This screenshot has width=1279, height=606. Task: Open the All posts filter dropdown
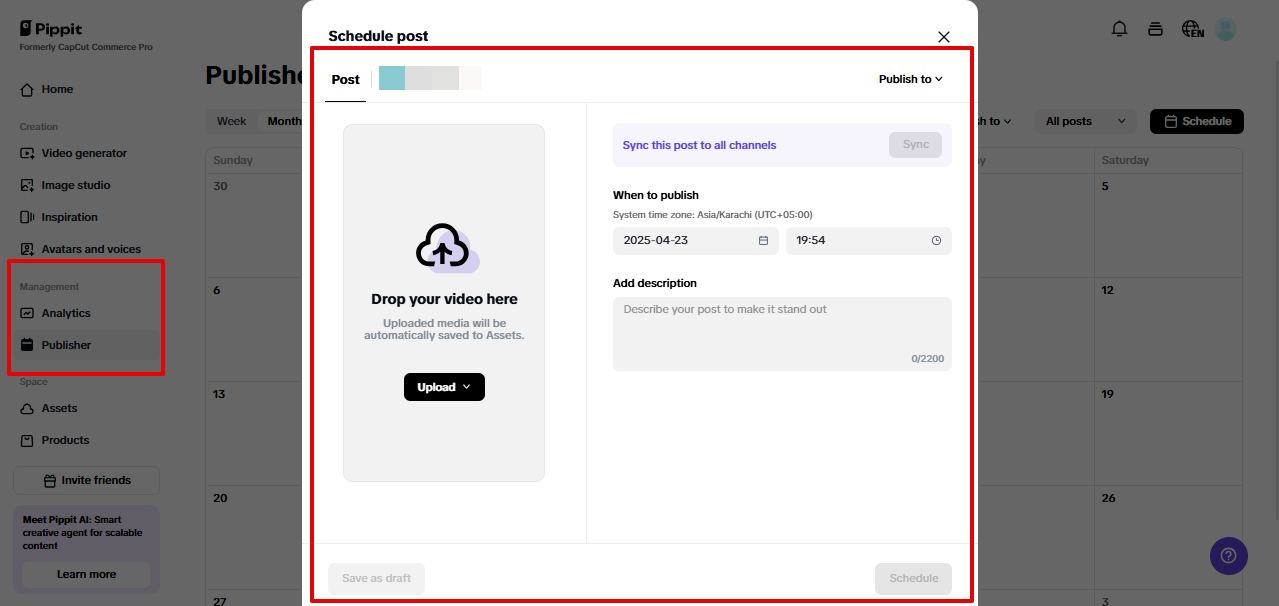click(x=1084, y=120)
